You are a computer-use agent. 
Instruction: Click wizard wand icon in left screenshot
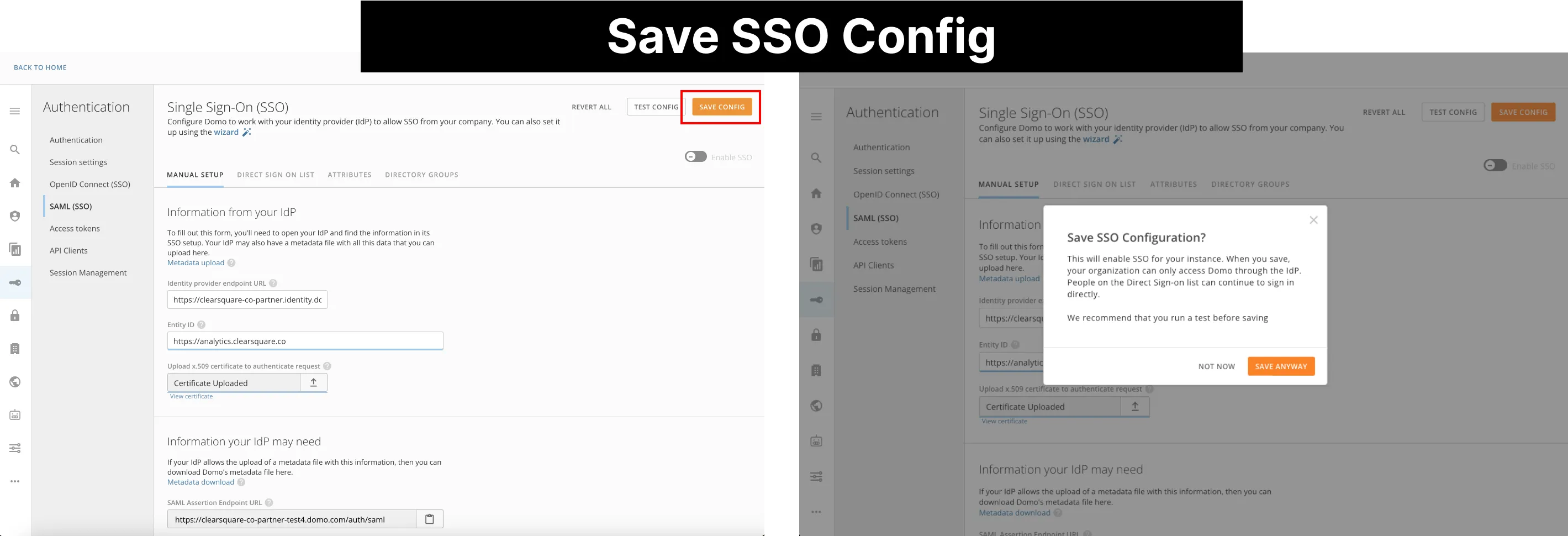[x=246, y=132]
